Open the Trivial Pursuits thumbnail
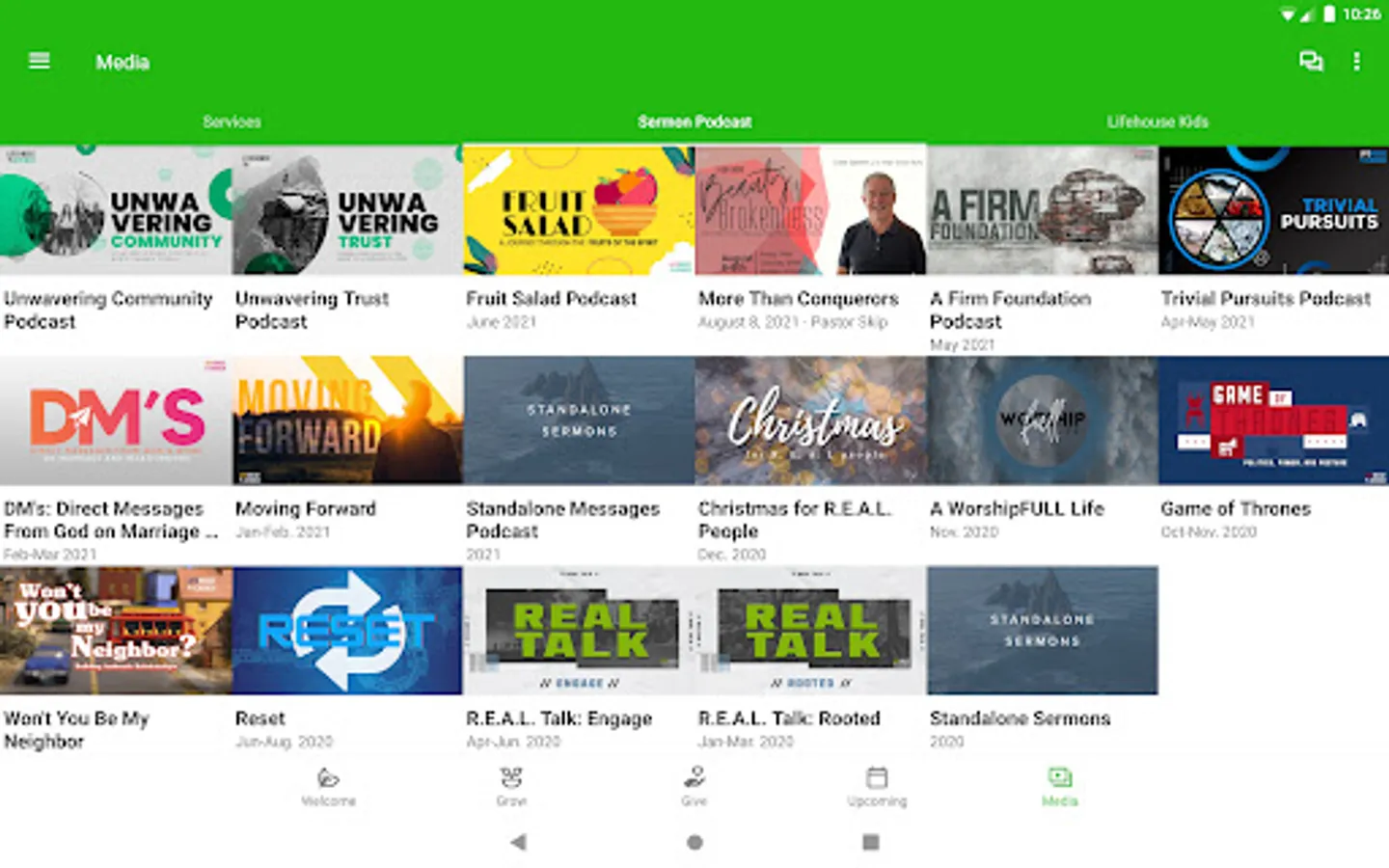This screenshot has height=868, width=1389. (1274, 210)
